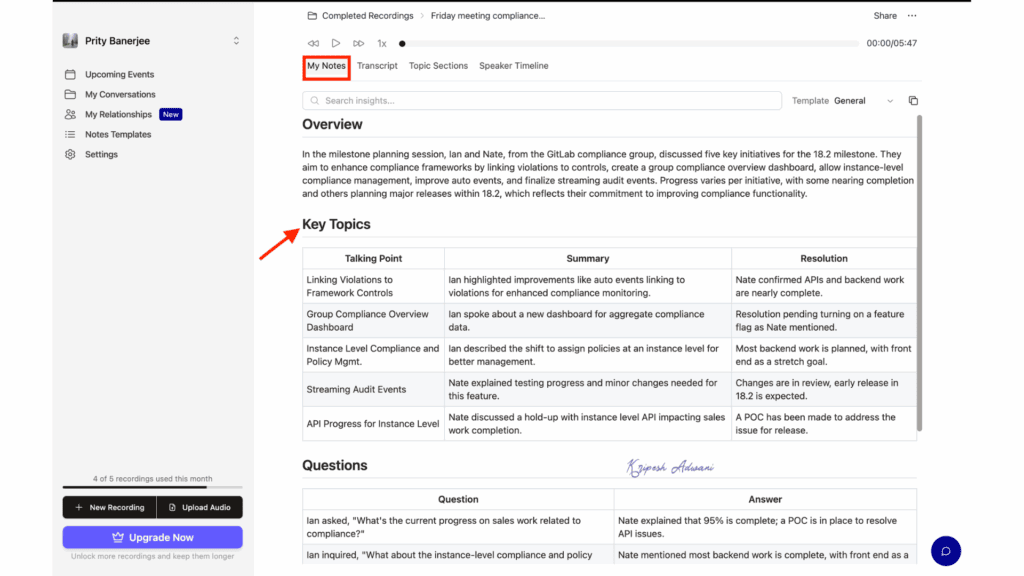Image resolution: width=1024 pixels, height=576 pixels.
Task: Go to My Relationships page
Action: (x=118, y=114)
